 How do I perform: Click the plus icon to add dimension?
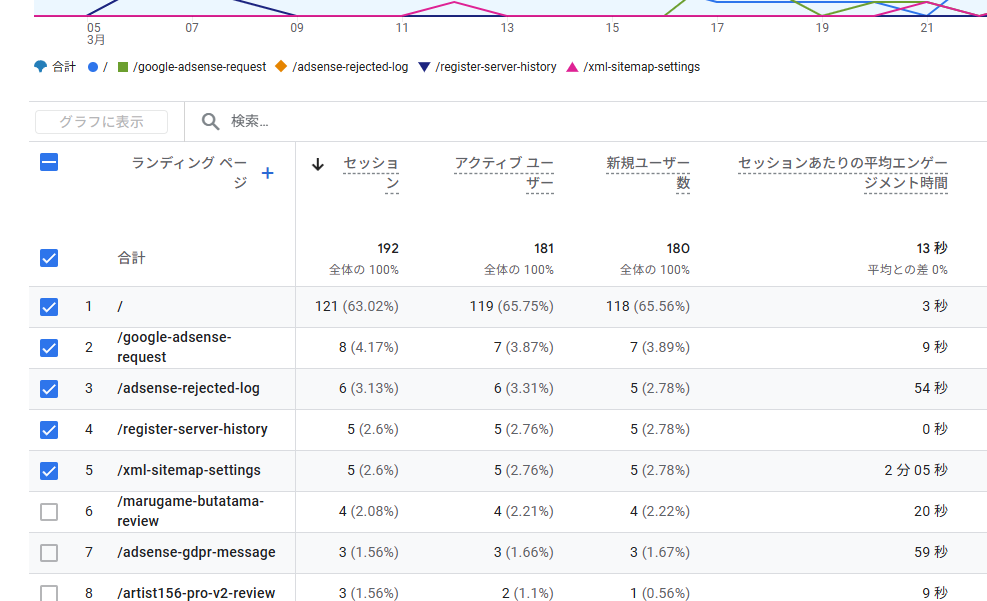coord(267,173)
